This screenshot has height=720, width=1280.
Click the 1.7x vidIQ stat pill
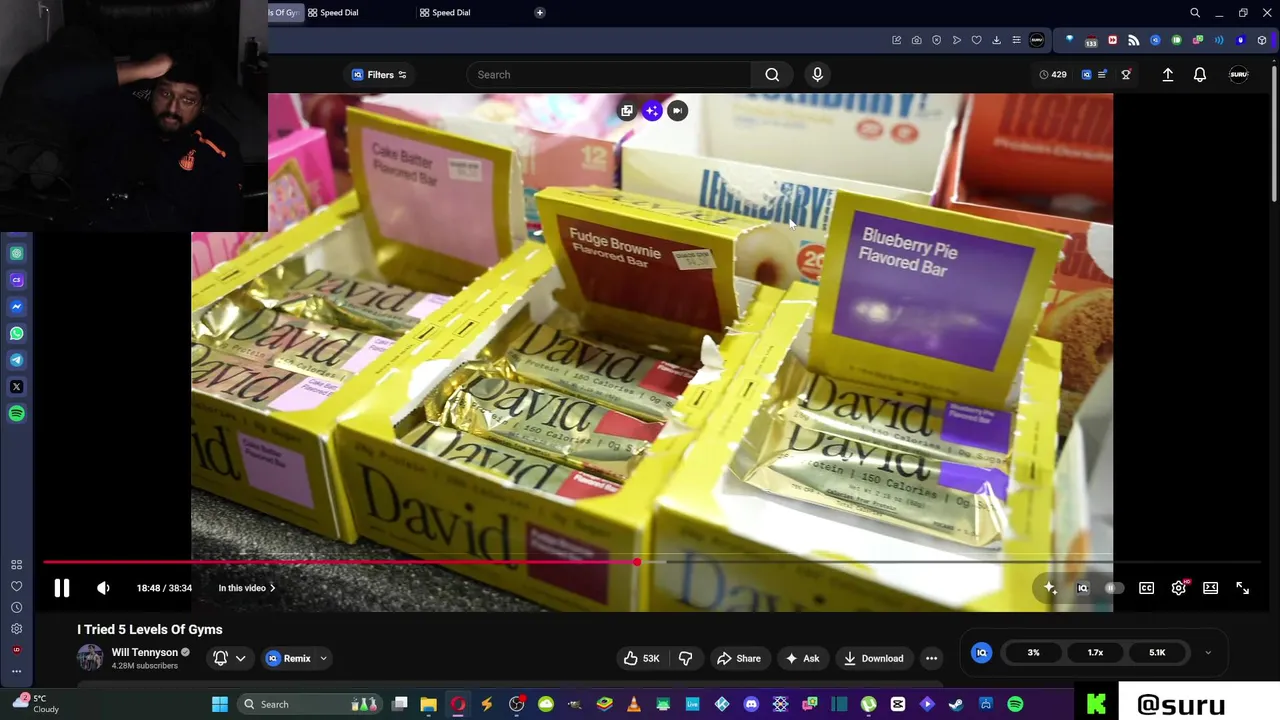(x=1095, y=652)
